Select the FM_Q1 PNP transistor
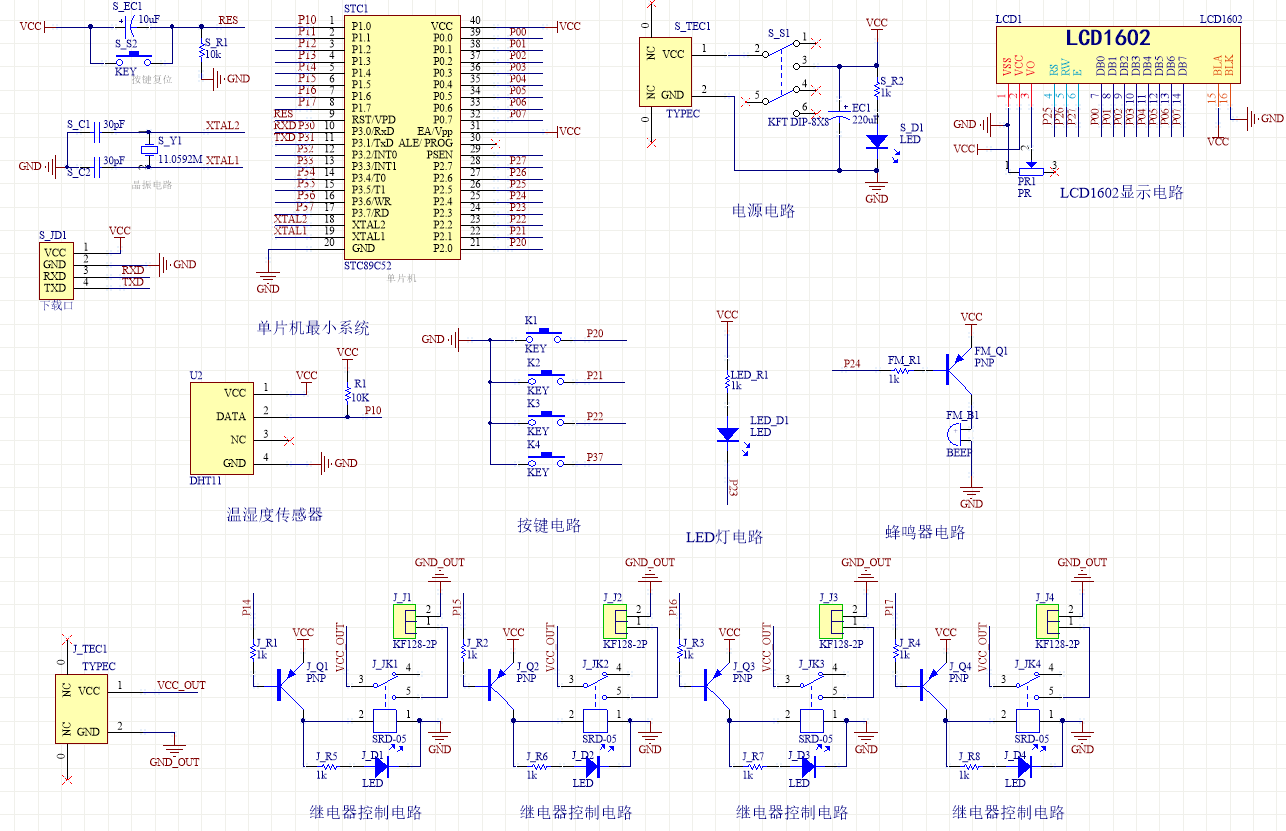 957,370
